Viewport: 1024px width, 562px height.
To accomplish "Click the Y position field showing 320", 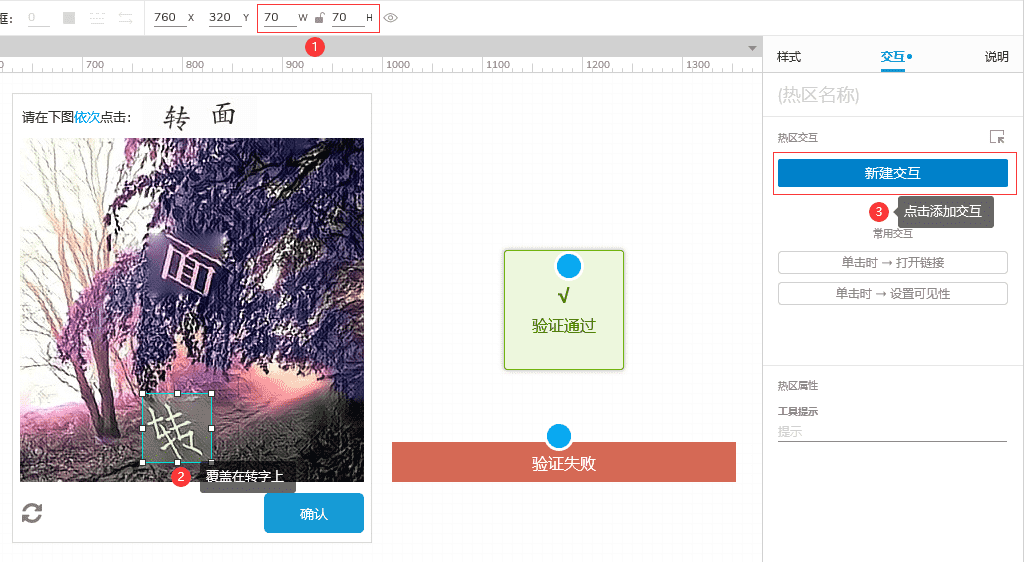I will 225,18.
